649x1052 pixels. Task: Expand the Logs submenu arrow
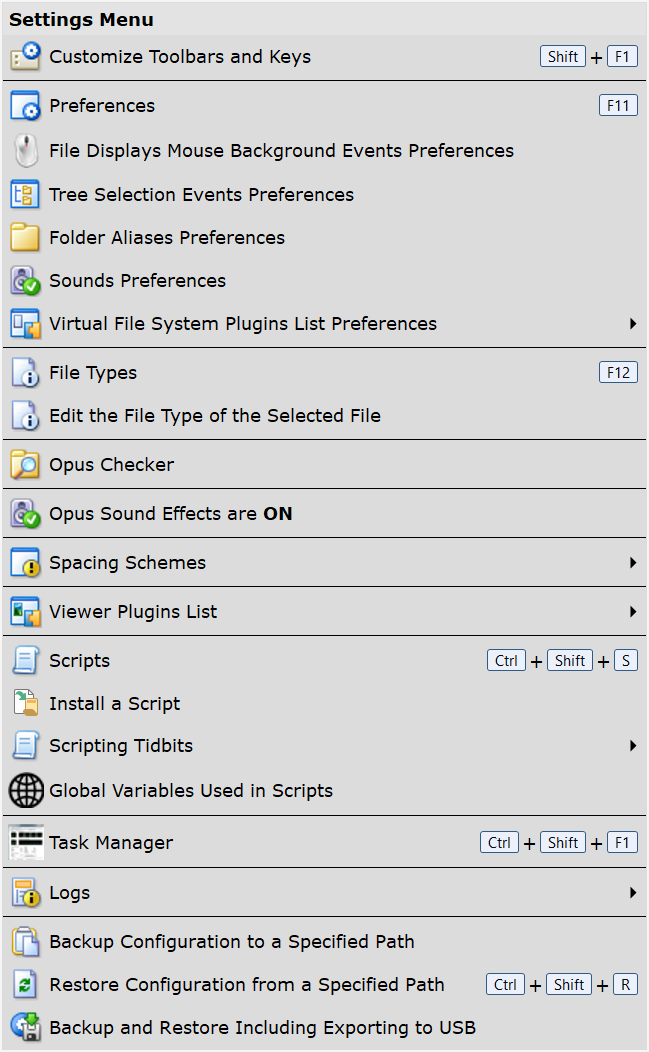(x=633, y=893)
